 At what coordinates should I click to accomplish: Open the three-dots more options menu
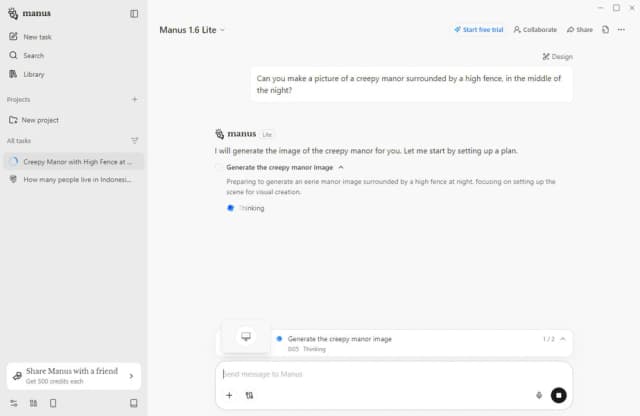click(x=621, y=30)
